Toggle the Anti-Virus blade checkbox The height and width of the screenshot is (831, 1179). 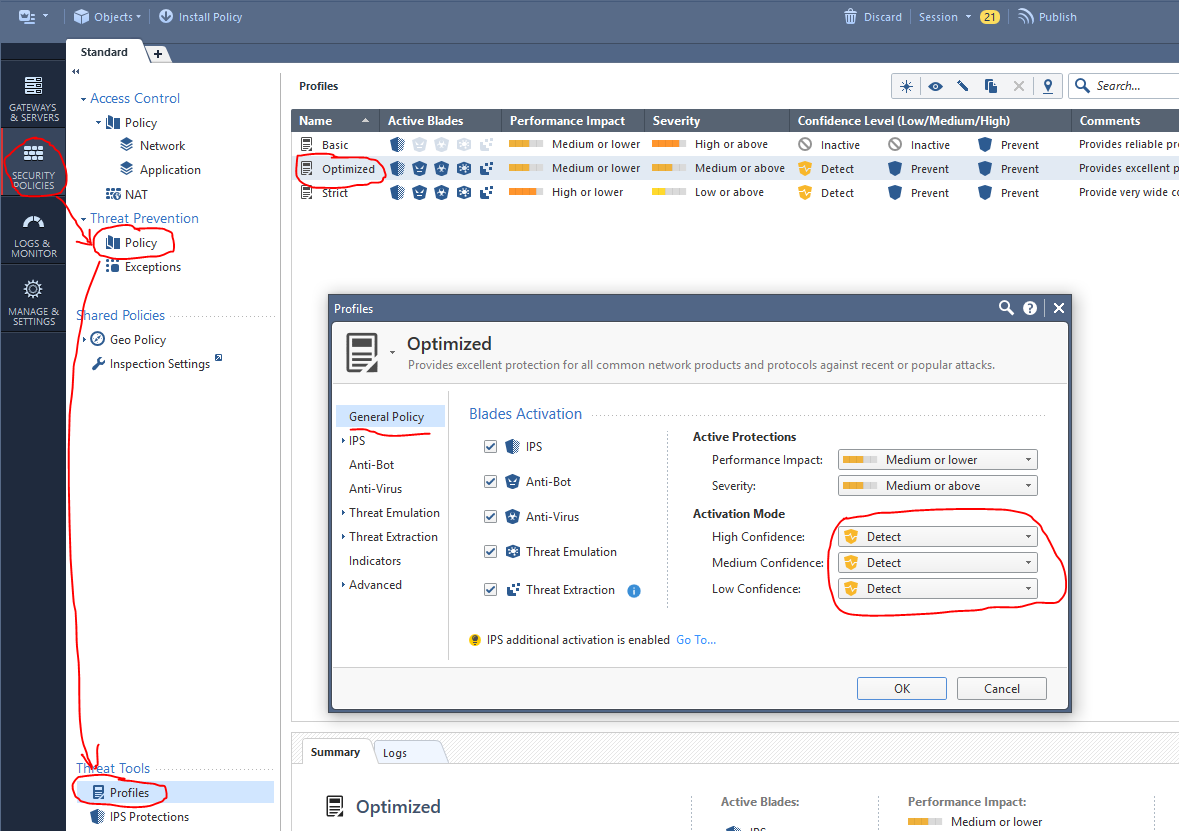coord(490,517)
